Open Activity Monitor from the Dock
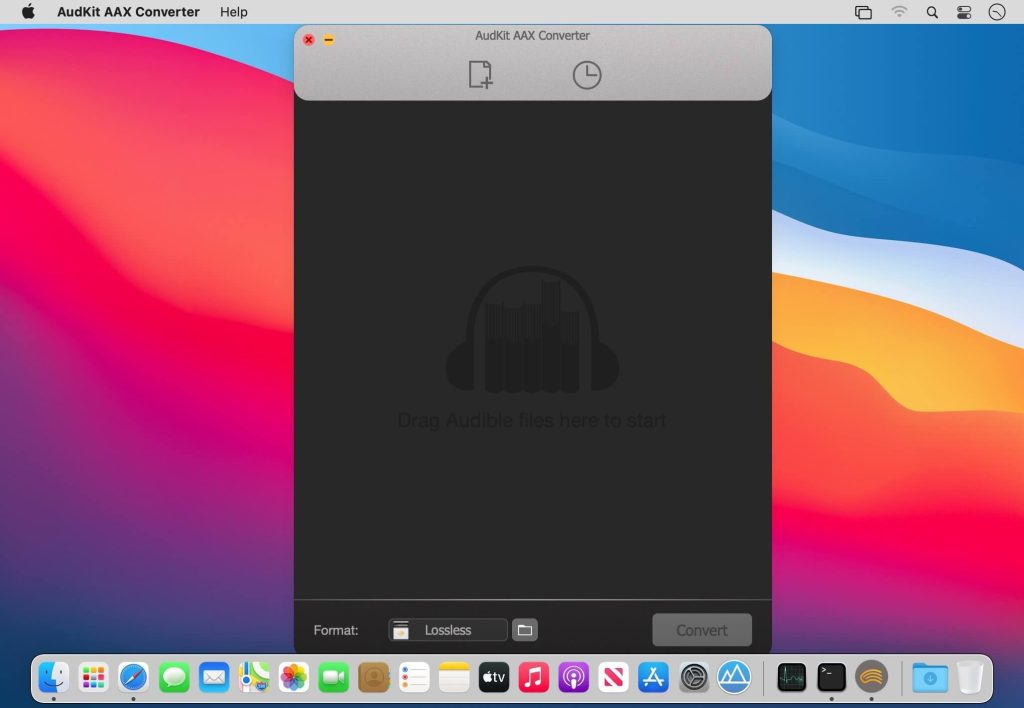This screenshot has height=708, width=1024. 792,677
